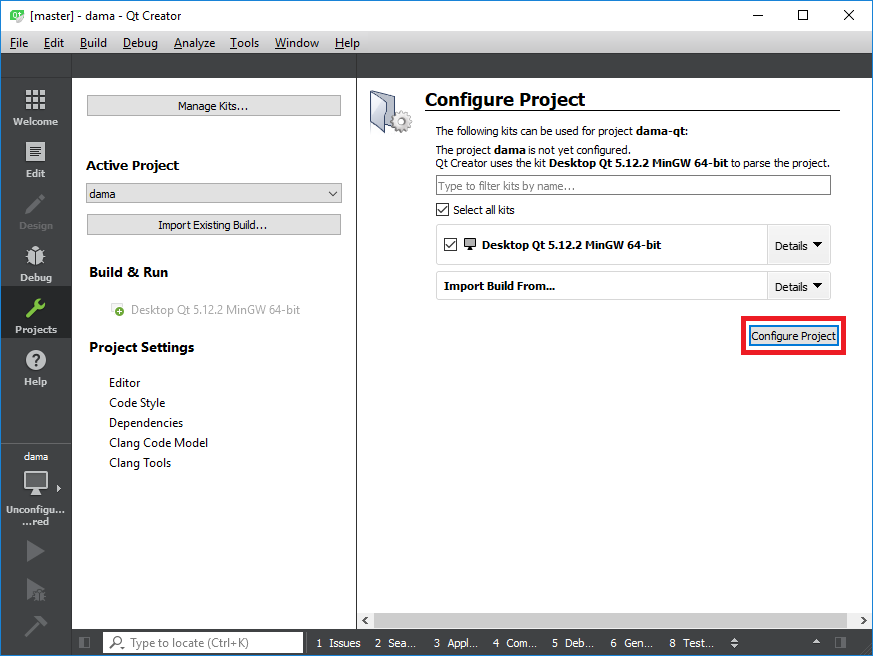873x656 pixels.
Task: Open the Window menu
Action: 297,43
